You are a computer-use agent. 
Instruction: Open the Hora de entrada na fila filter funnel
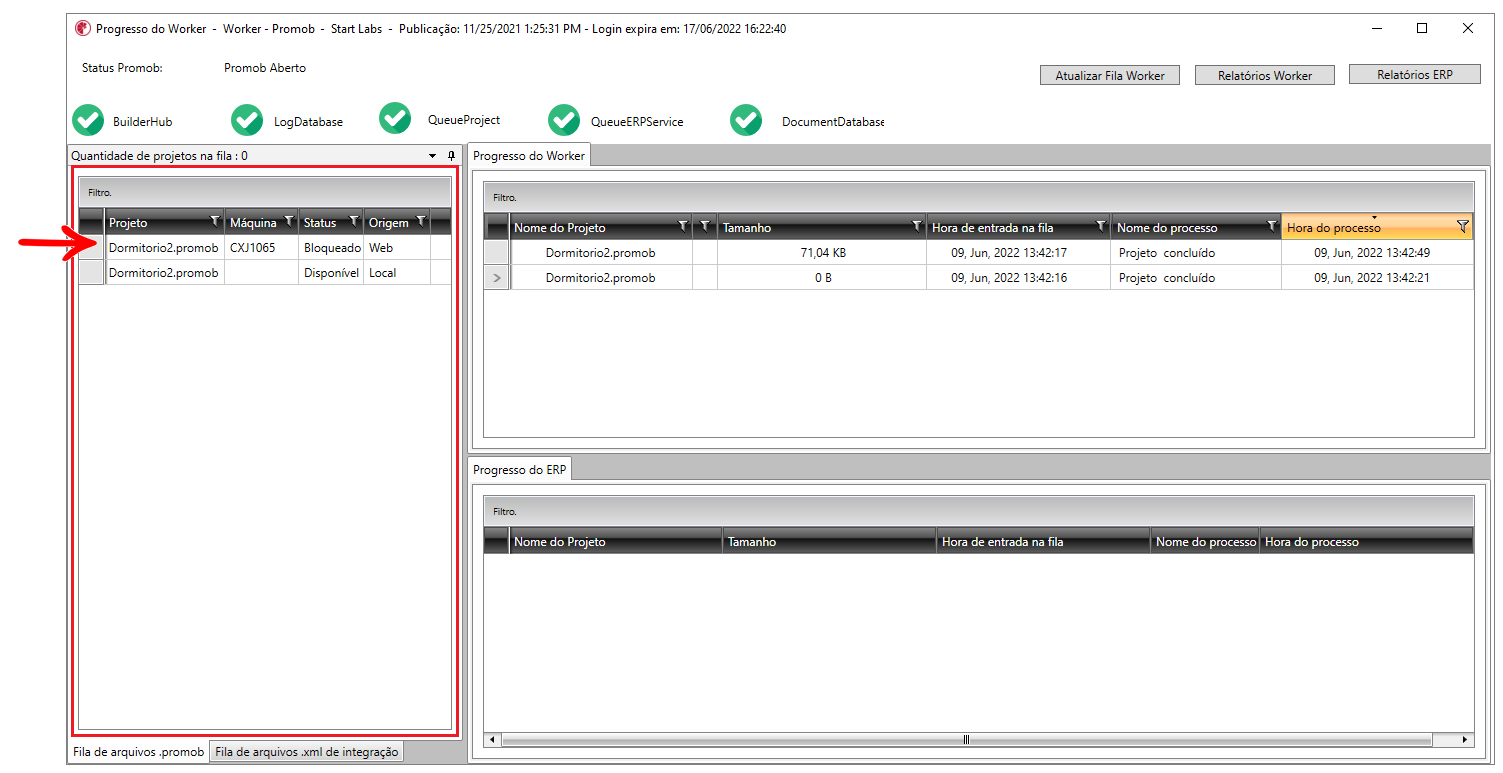(x=1101, y=226)
